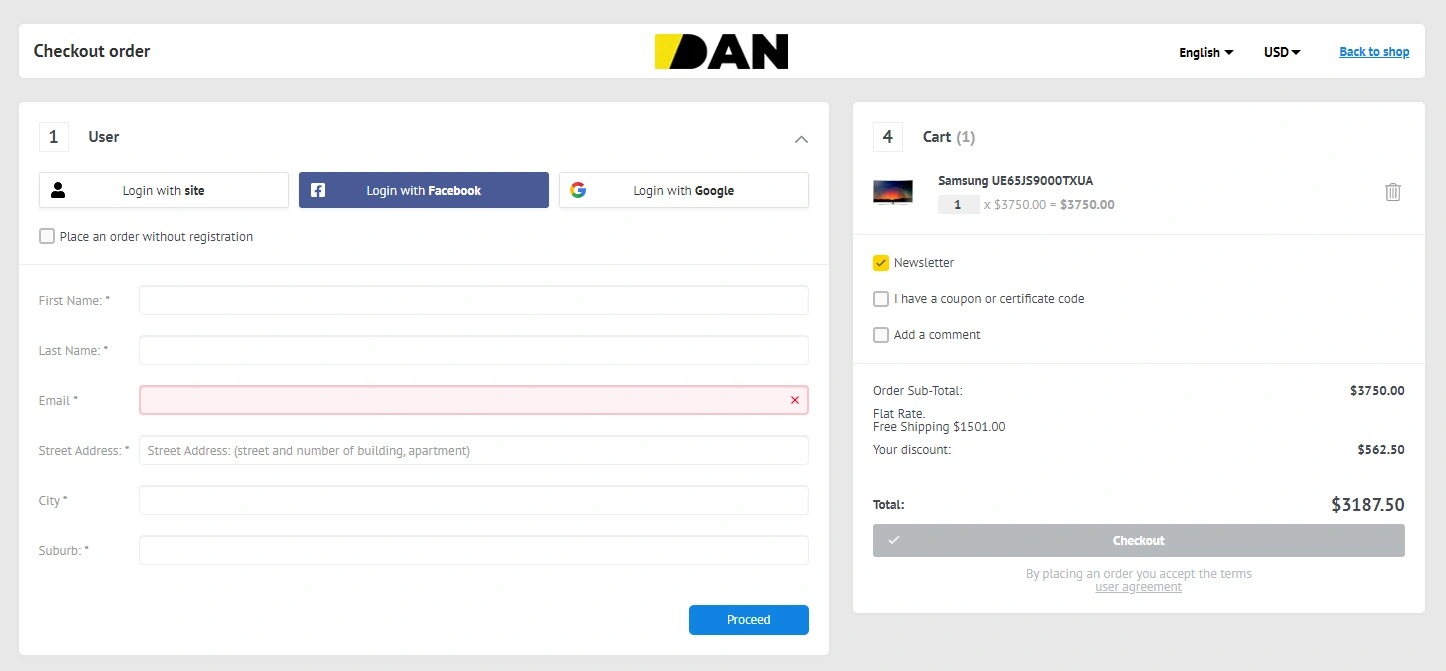Delete the Samsung TV with the trash icon

(1392, 192)
